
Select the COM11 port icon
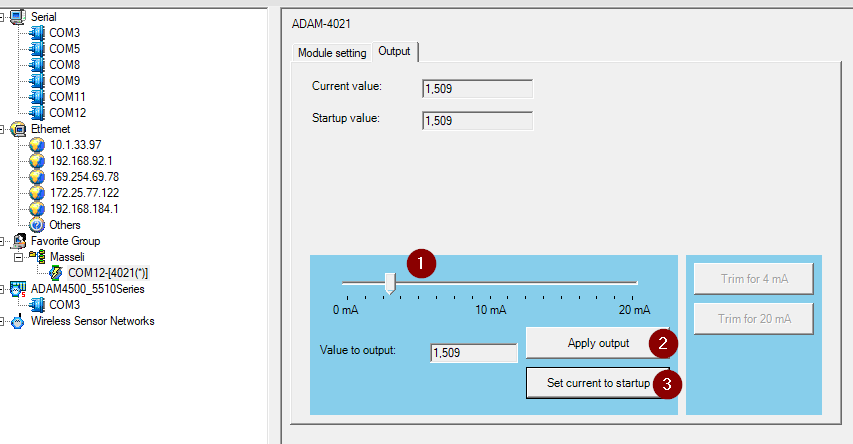point(37,97)
